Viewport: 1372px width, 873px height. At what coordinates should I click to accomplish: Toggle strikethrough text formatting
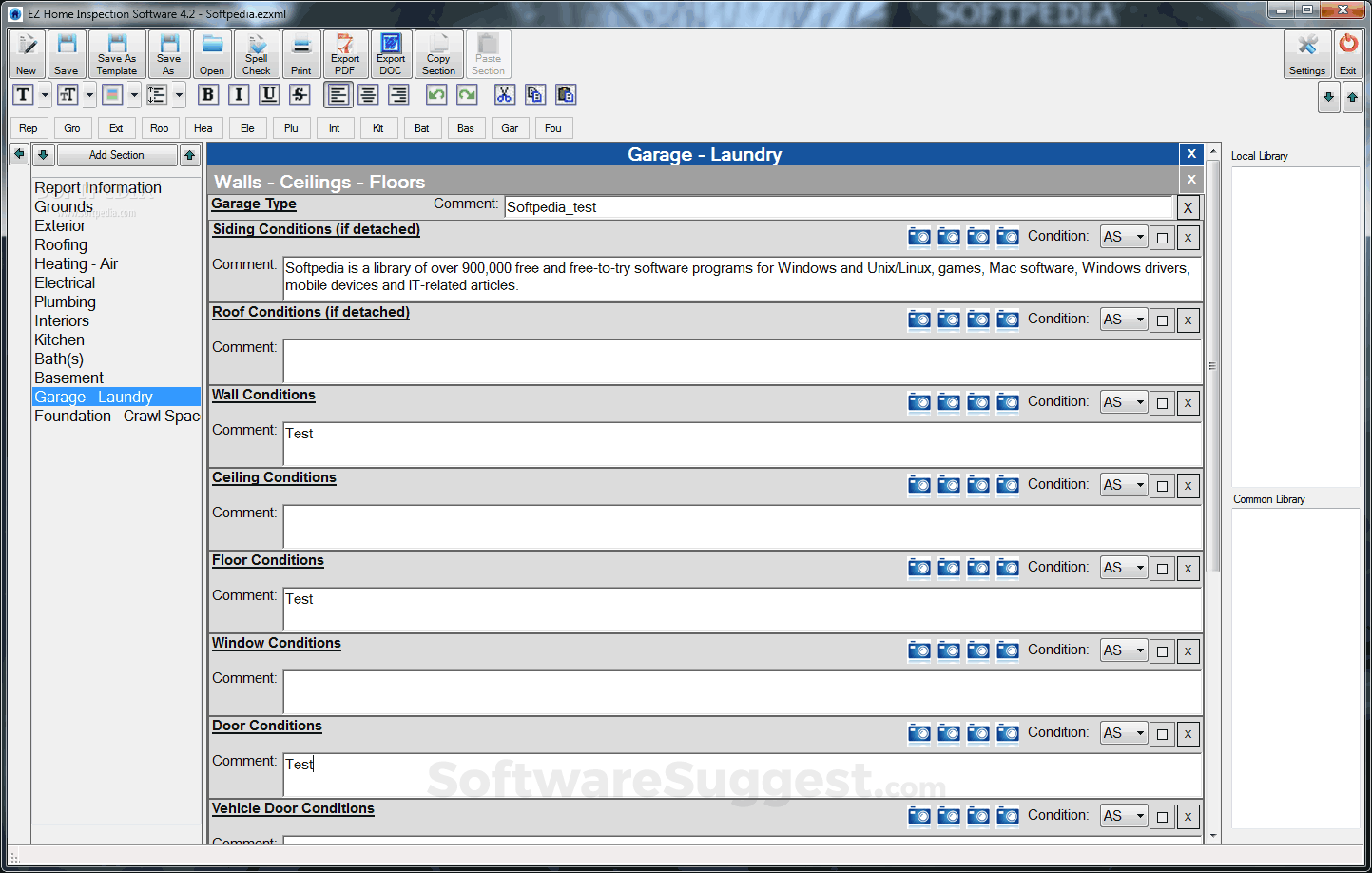pos(300,94)
